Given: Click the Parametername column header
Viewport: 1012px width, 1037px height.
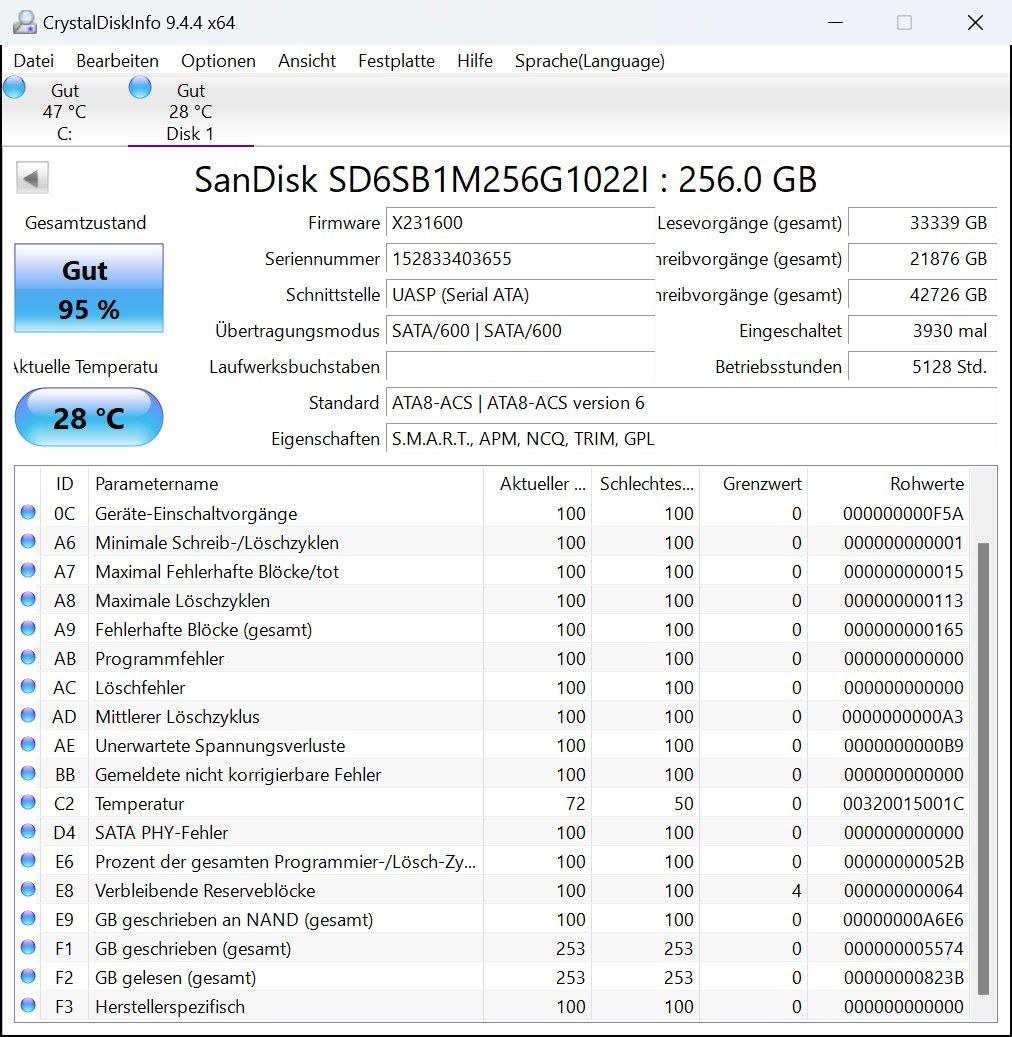Looking at the screenshot, I should (286, 483).
